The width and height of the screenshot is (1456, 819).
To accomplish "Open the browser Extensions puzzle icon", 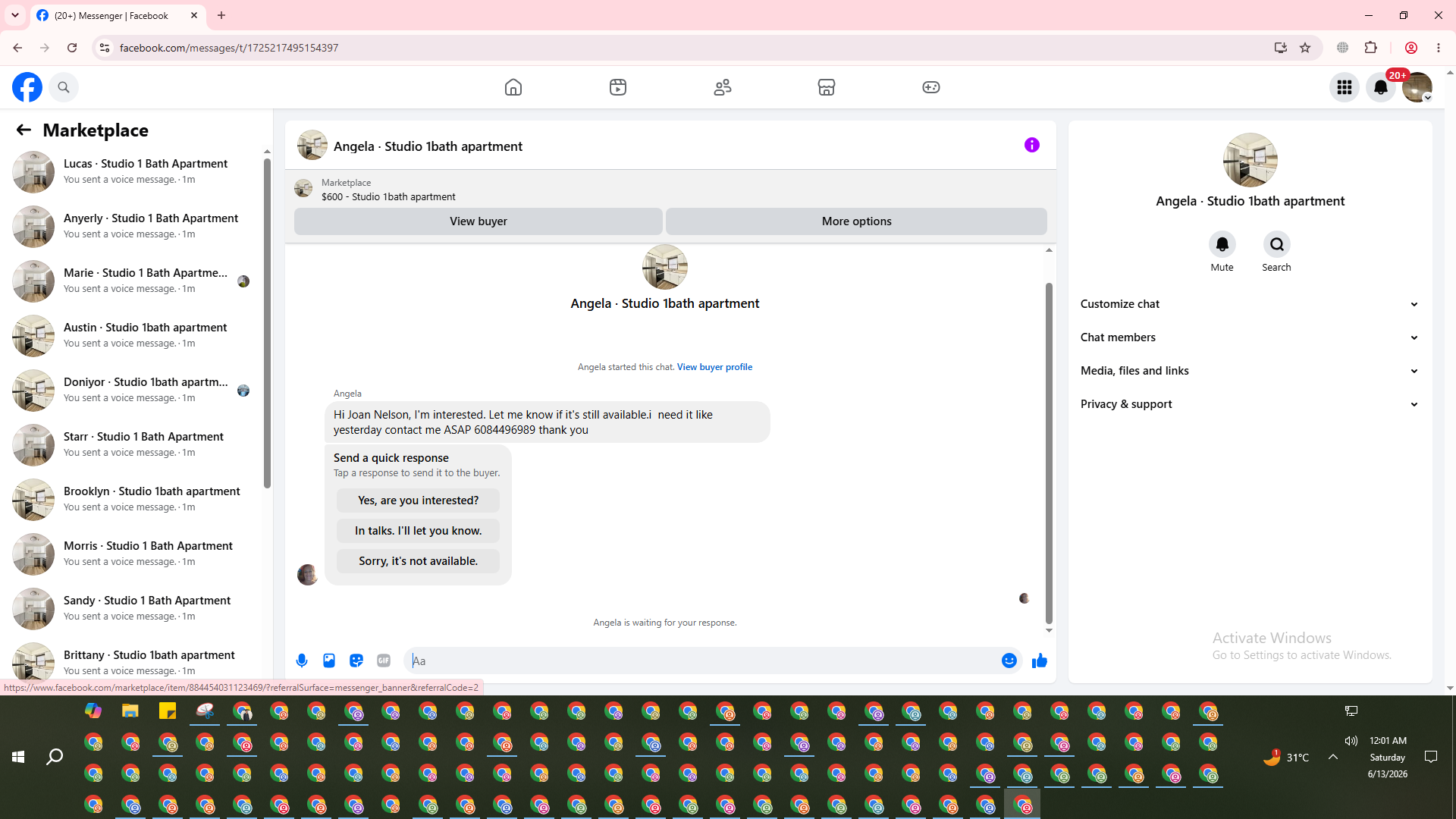I will pos(1370,48).
